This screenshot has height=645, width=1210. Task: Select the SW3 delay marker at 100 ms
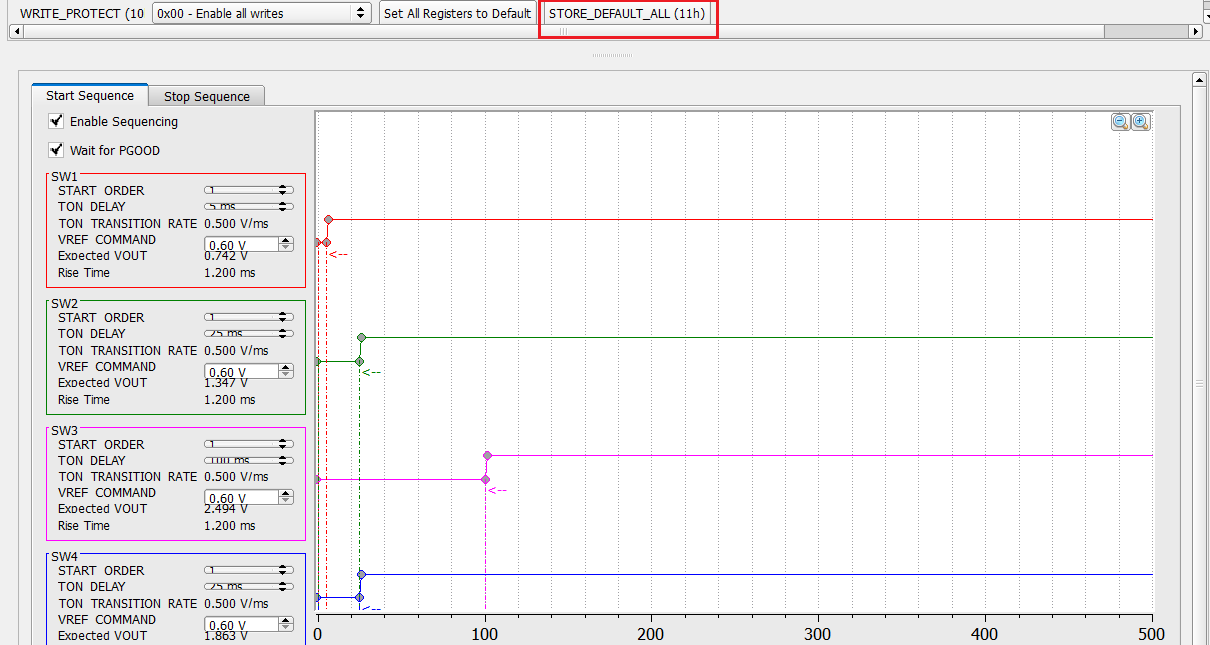(485, 479)
